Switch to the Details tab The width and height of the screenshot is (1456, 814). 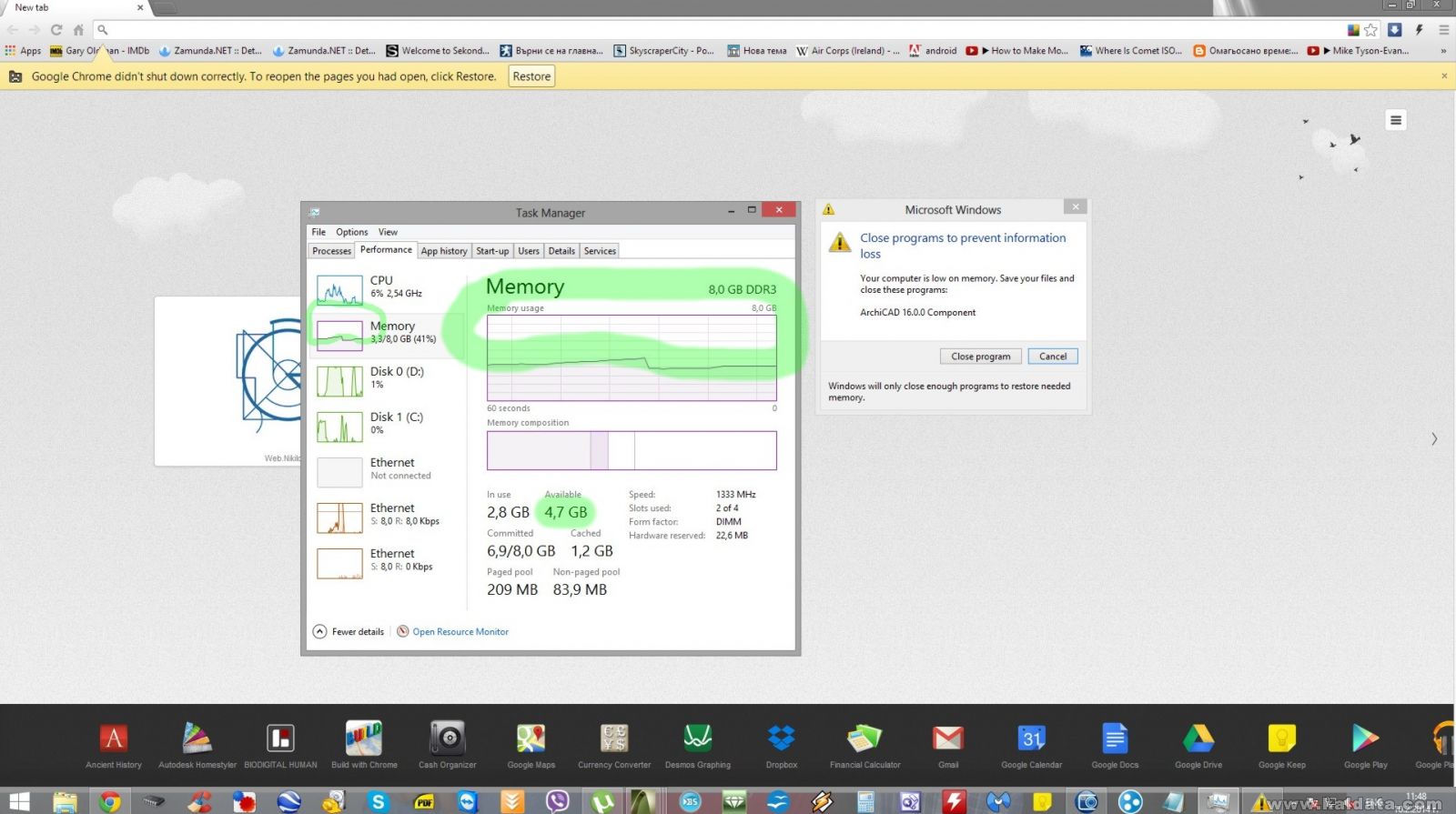(561, 251)
